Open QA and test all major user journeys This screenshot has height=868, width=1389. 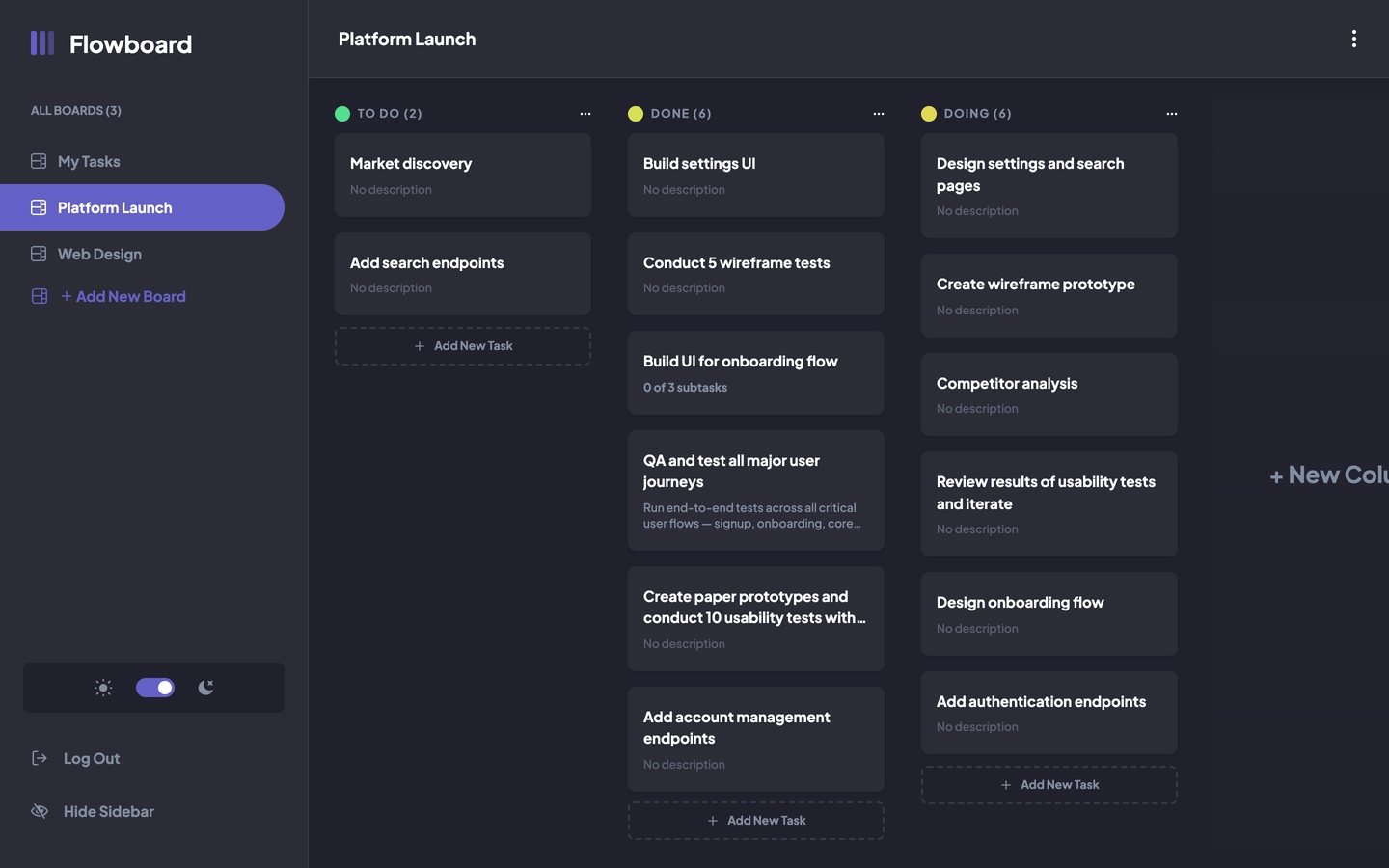click(x=756, y=491)
